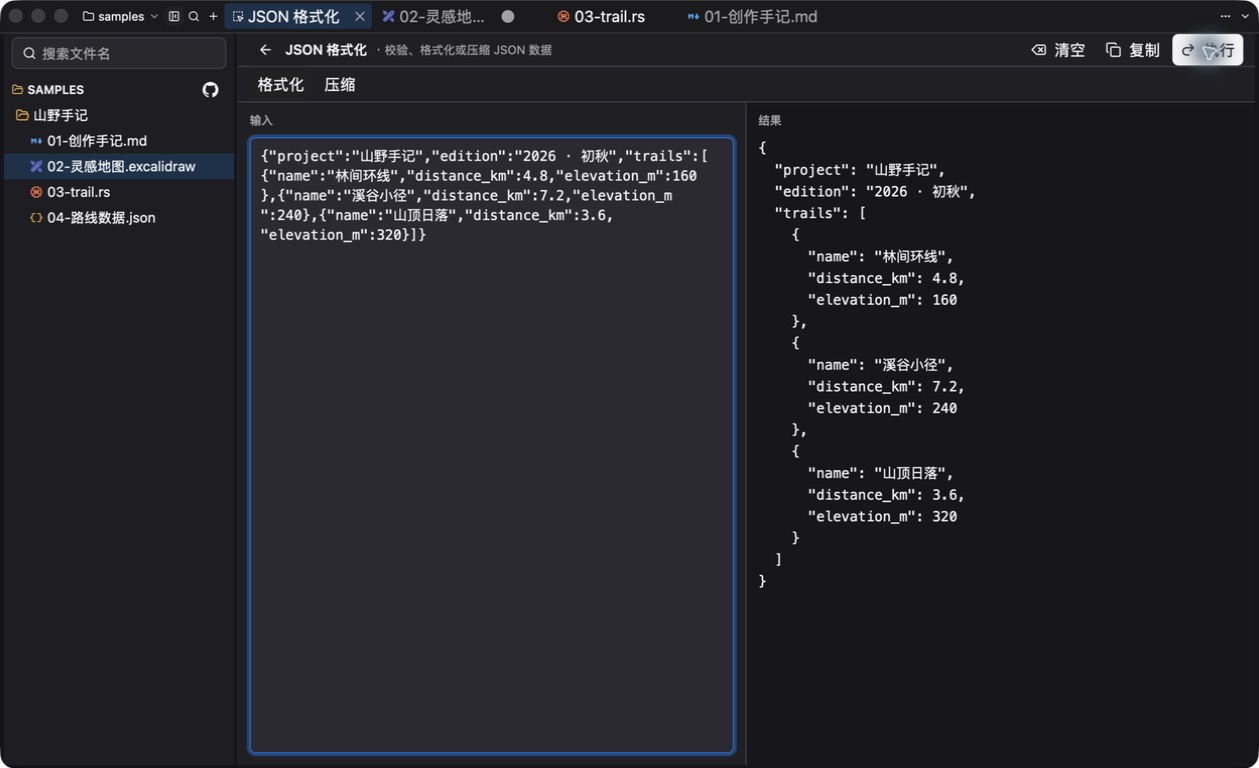
Task: Click the markdown icon on 01-创作手记.md tab
Action: click(x=693, y=17)
